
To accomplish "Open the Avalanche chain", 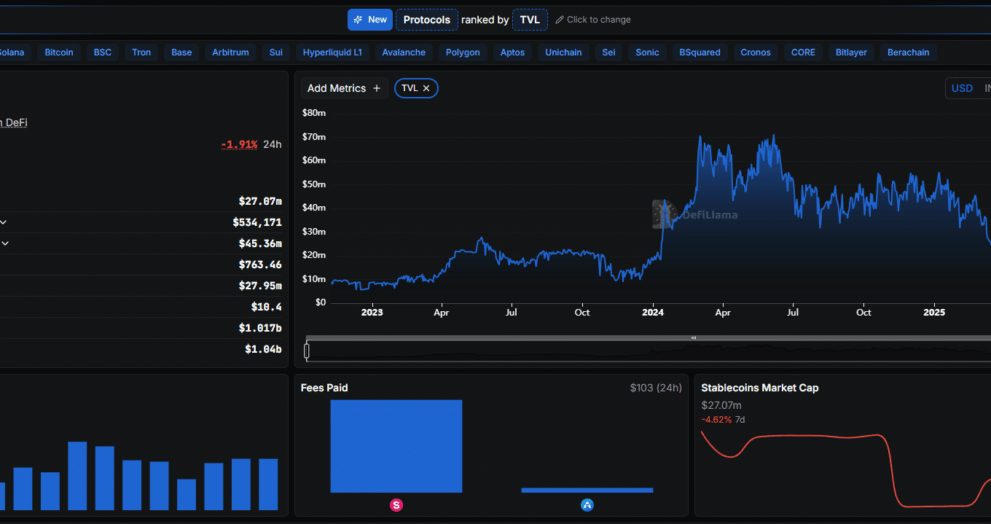I will tap(403, 52).
